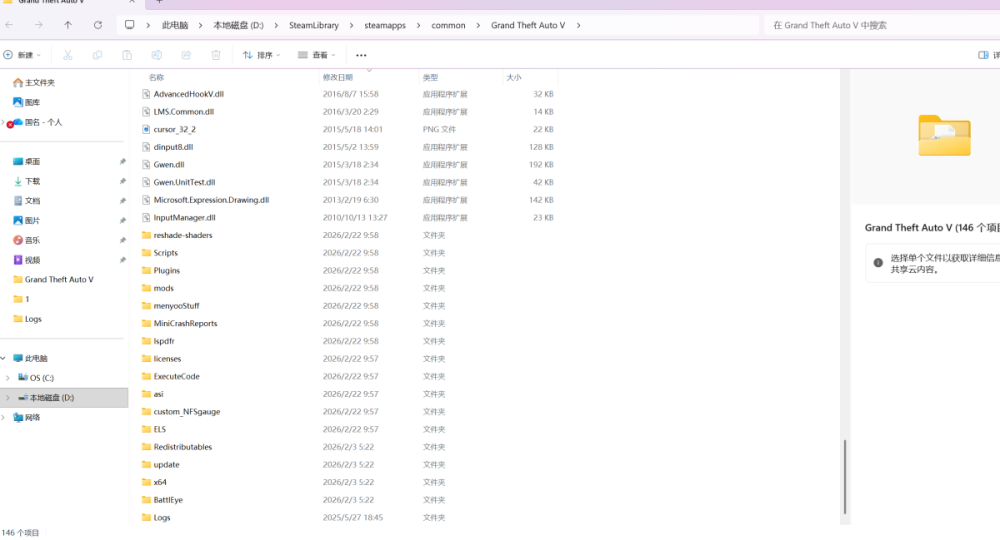Toggle the details pane button

click(x=986, y=55)
